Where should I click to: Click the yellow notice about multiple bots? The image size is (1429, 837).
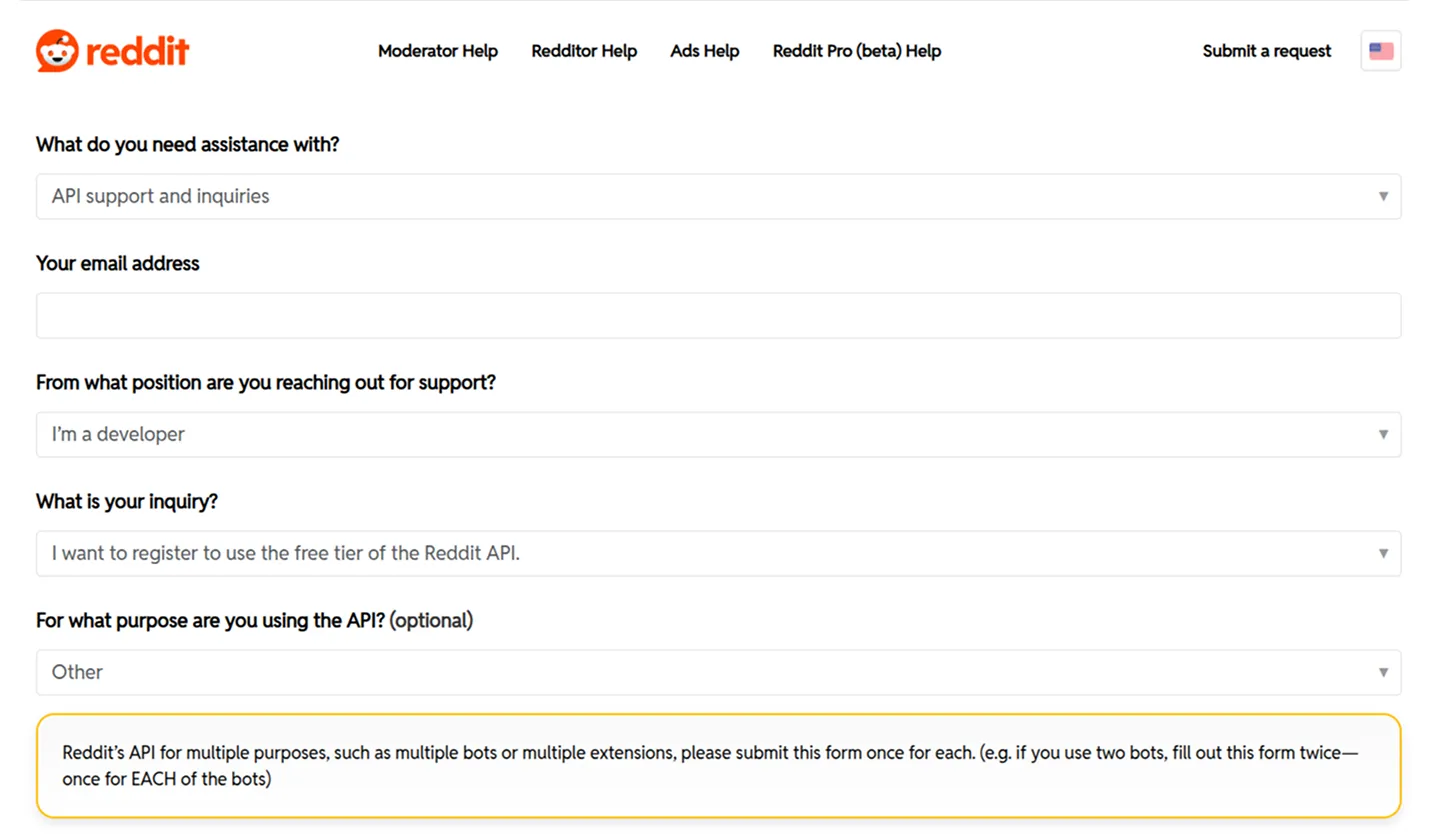click(718, 766)
